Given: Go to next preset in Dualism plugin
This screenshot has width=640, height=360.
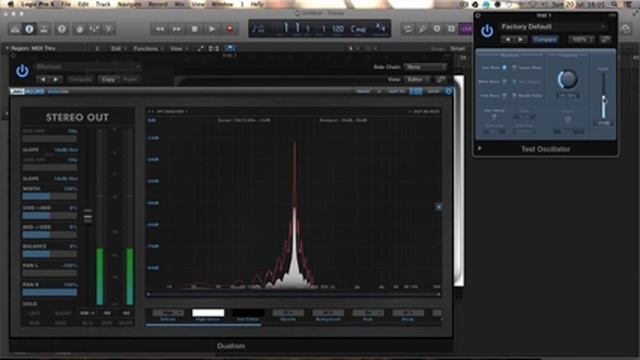Looking at the screenshot, I should pyautogui.click(x=56, y=79).
